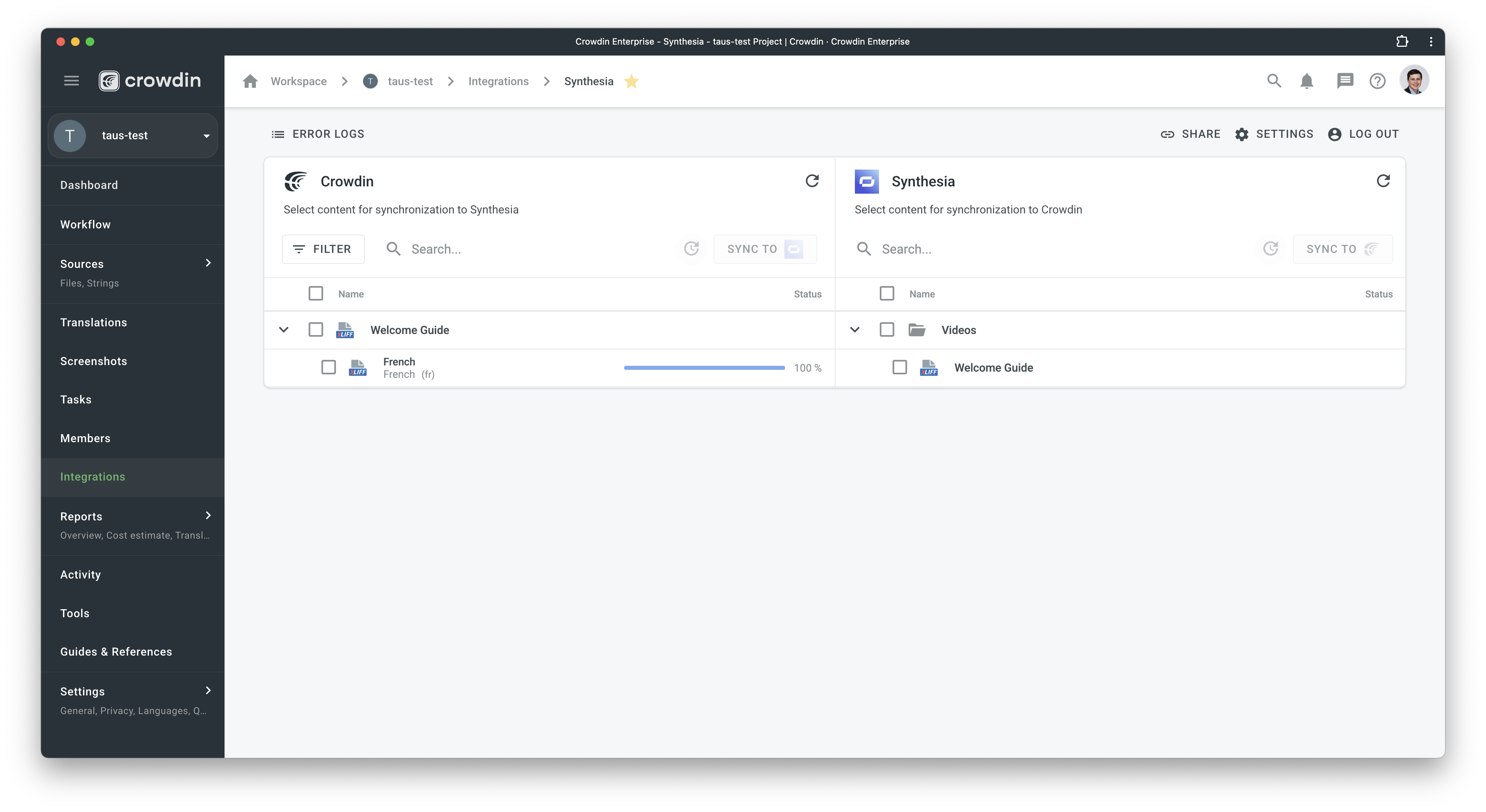Collapse the Videos folder
Viewport: 1486px width, 812px height.
click(x=855, y=330)
